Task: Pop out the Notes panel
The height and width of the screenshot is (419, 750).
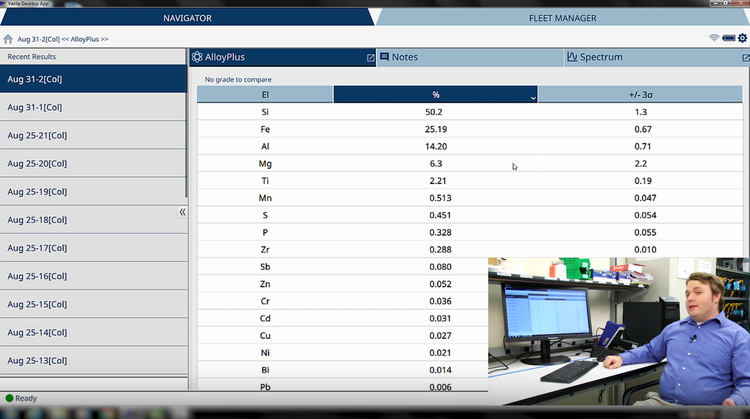Action: [x=557, y=58]
